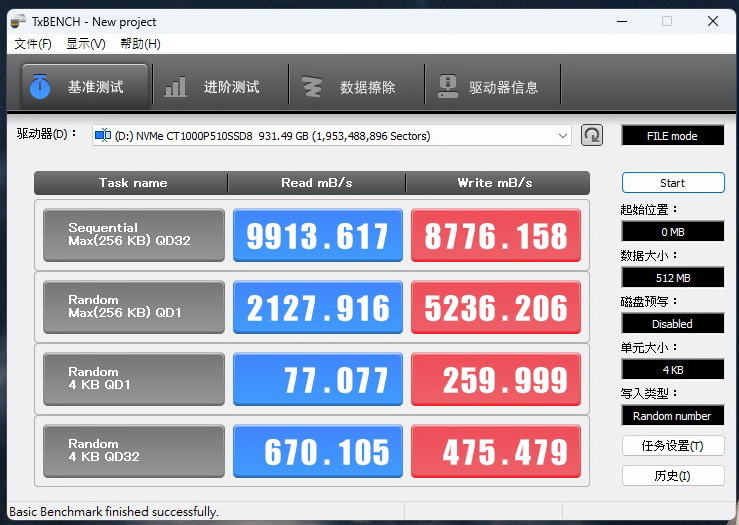Viewport: 739px width, 525px height.
Task: Click the read result 9913.617
Action: tap(318, 235)
